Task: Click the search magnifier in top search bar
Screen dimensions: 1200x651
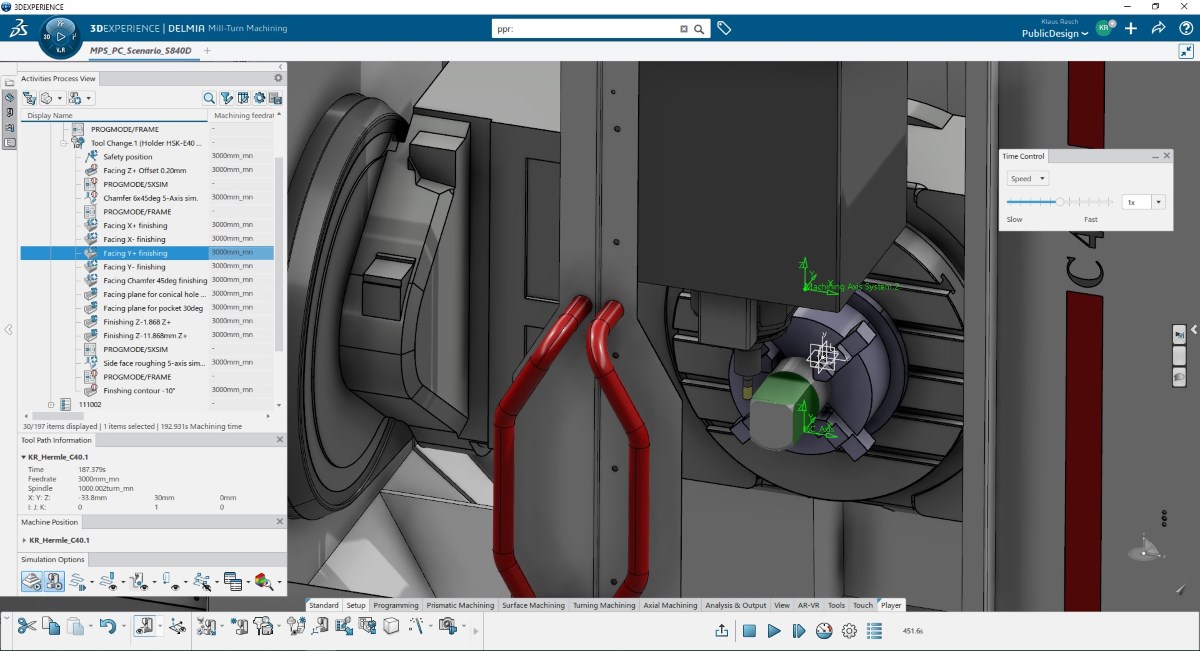Action: 699,29
